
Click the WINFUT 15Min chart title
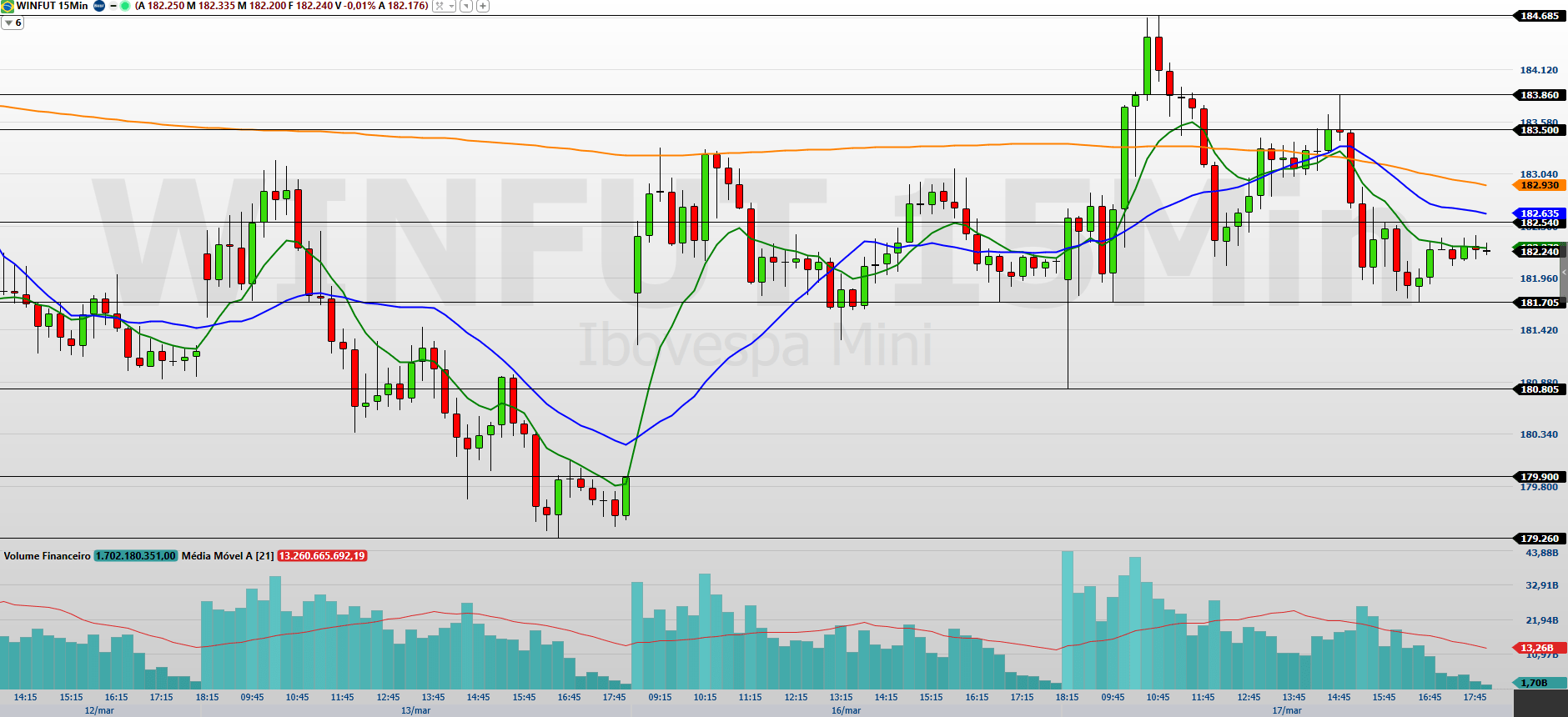pyautogui.click(x=52, y=6)
